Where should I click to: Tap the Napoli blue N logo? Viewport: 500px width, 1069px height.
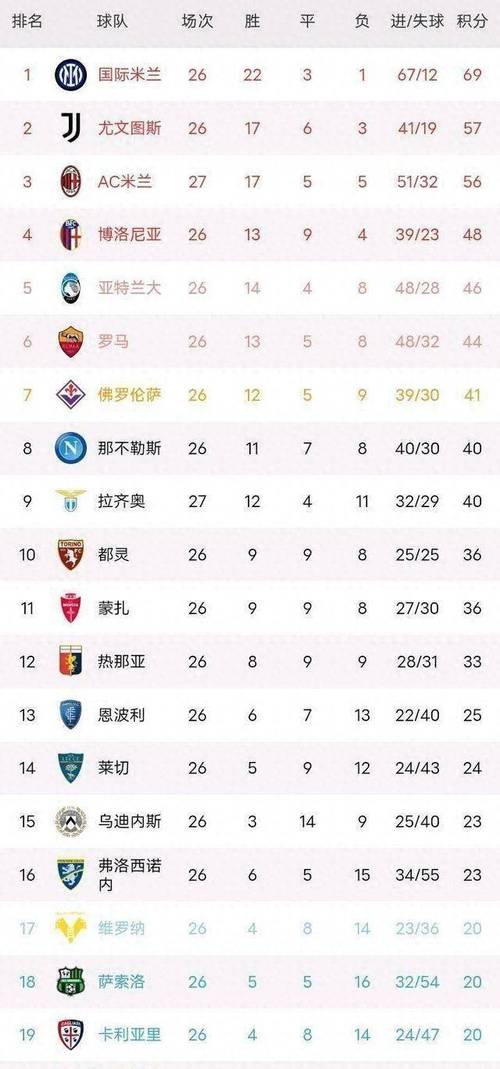pyautogui.click(x=71, y=448)
